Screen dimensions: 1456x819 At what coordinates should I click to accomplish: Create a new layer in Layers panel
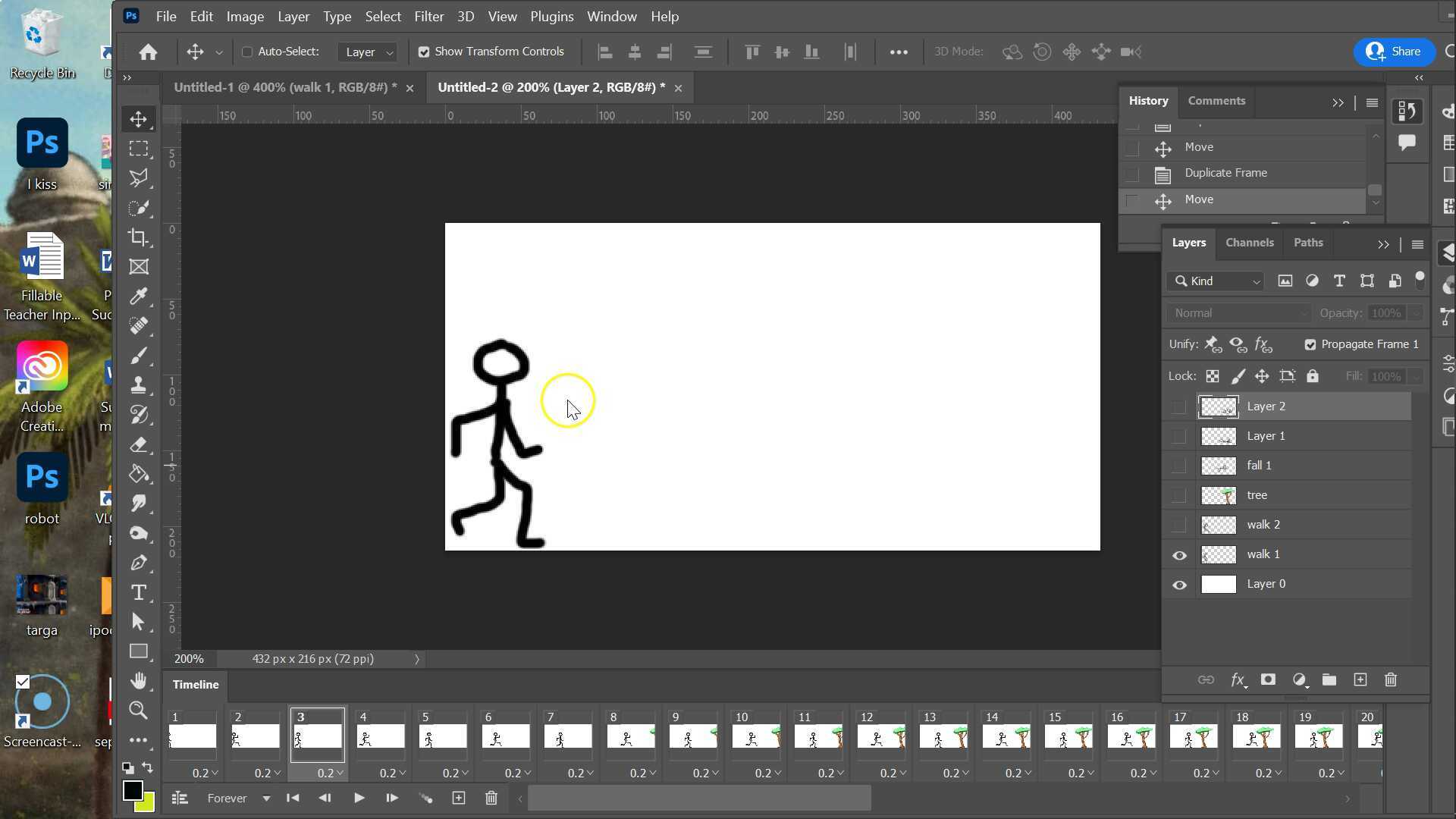pyautogui.click(x=1360, y=679)
